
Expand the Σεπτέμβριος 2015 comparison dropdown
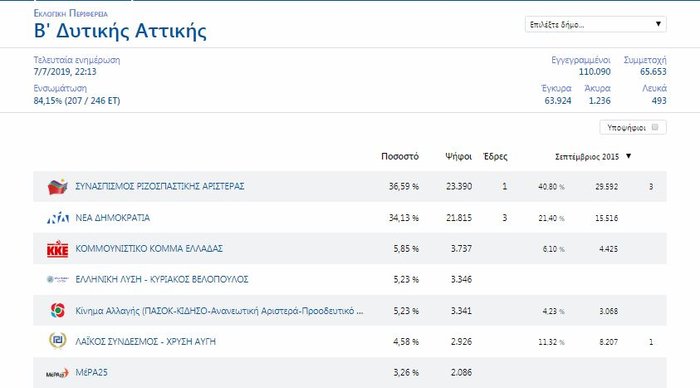click(x=593, y=156)
